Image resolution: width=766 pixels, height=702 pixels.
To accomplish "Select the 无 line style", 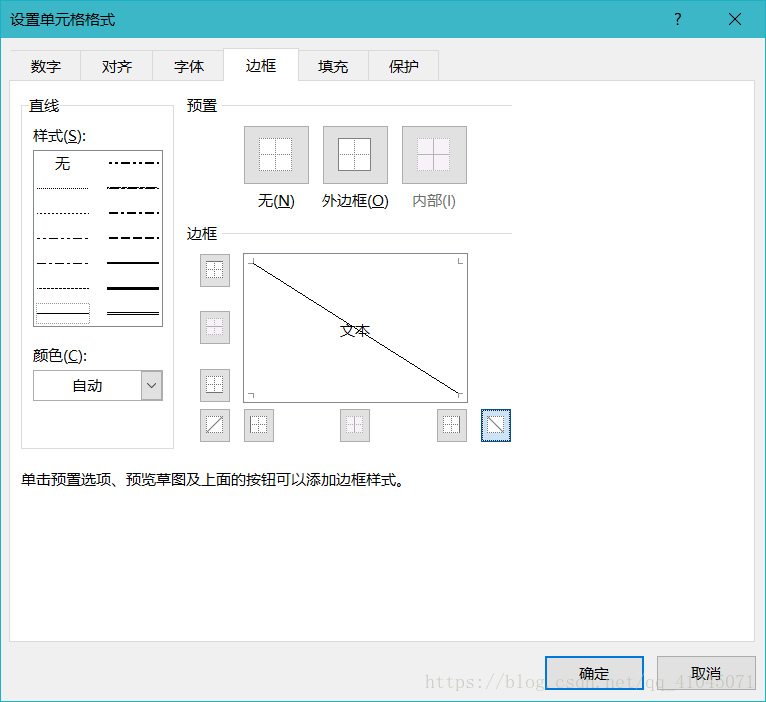I will point(63,163).
